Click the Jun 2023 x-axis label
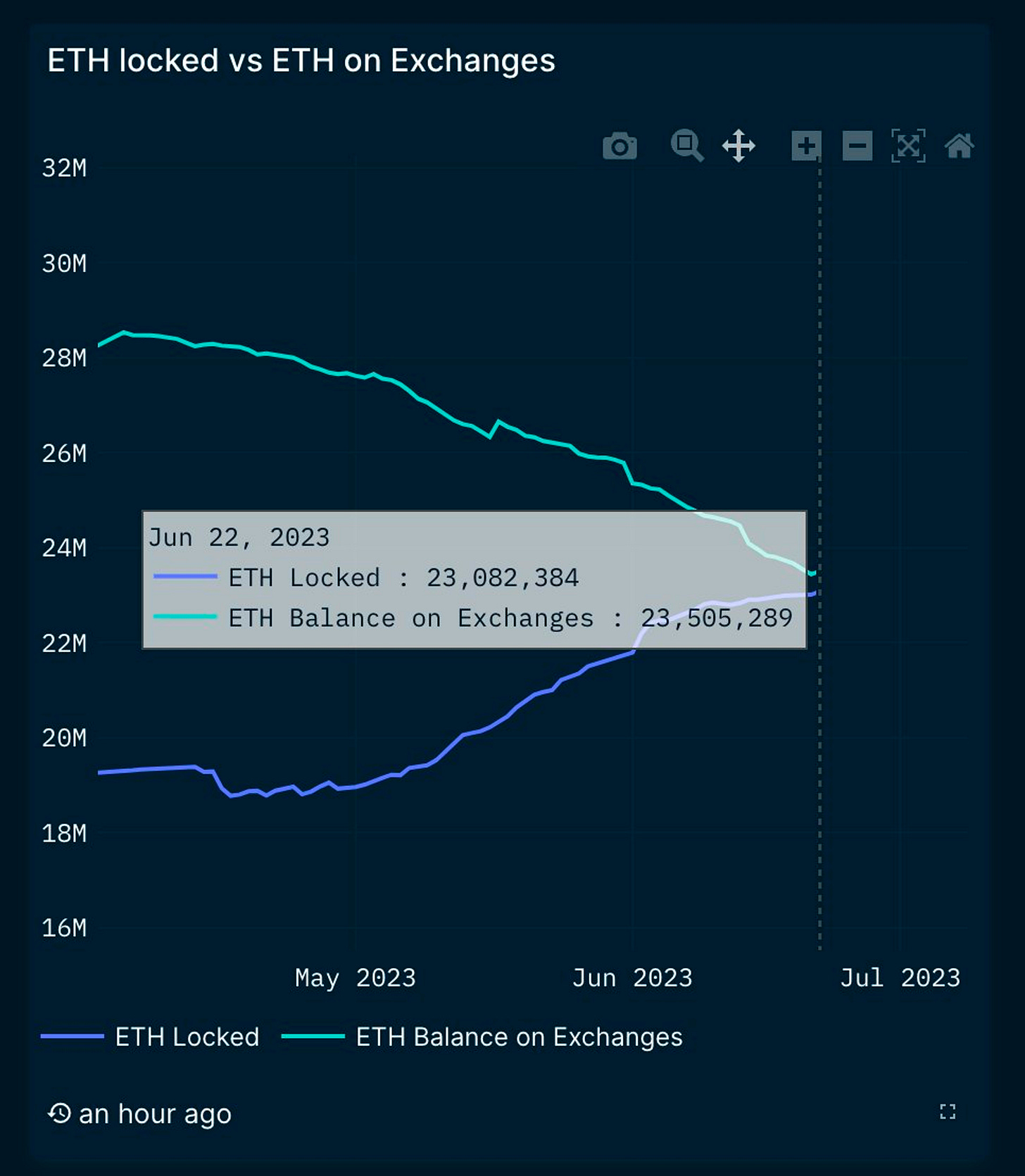The image size is (1025, 1176). tap(632, 977)
